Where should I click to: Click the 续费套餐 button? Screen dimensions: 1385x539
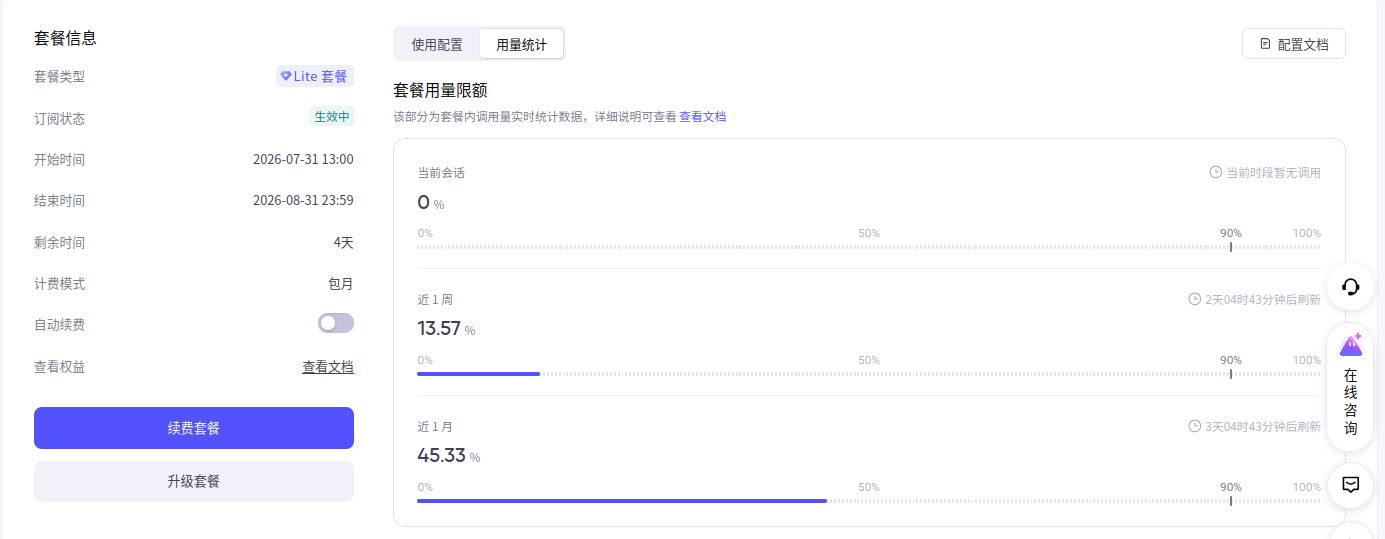[194, 428]
